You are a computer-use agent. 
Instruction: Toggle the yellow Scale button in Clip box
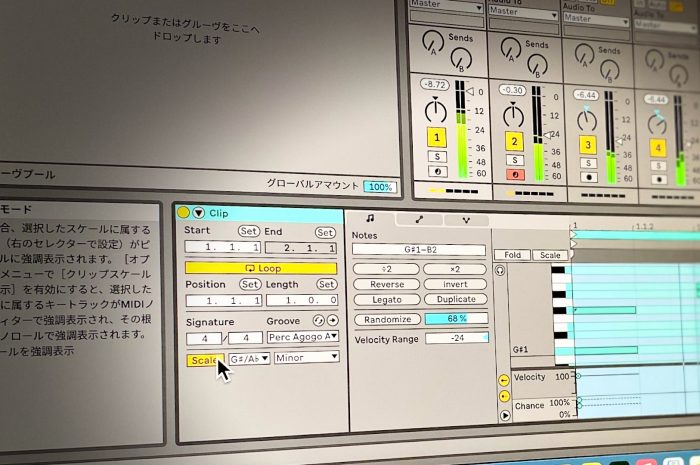205,360
